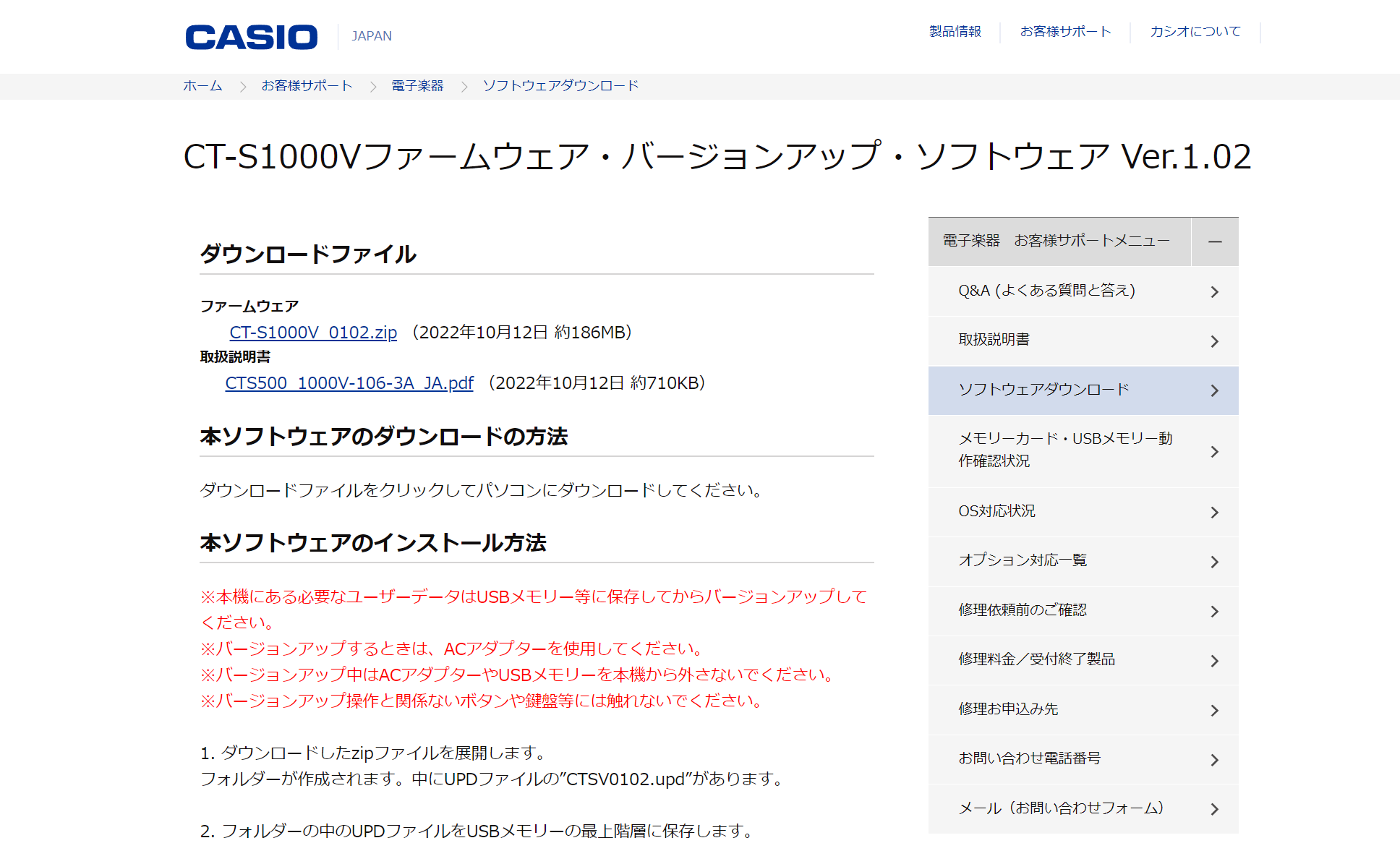Download CT-S1000V_0102.zip firmware file
Viewport: 1400px width, 864px height.
click(313, 333)
